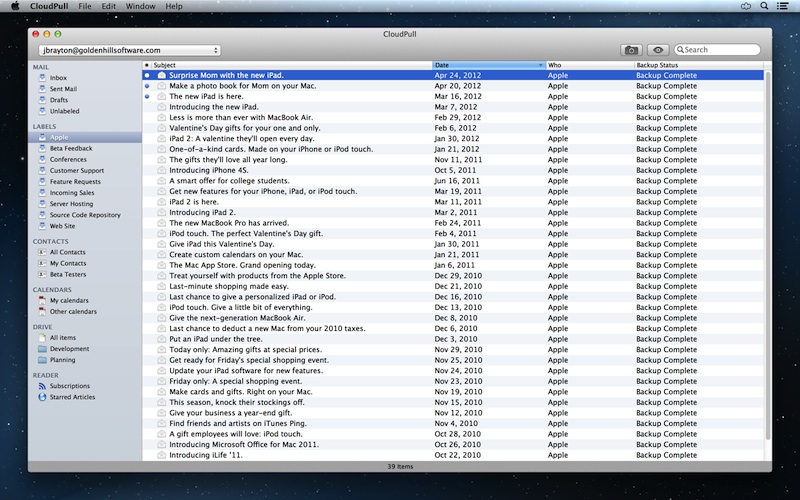Toggle unread dot on 'The new iPad is here.'
800x500 pixels.
(x=147, y=97)
